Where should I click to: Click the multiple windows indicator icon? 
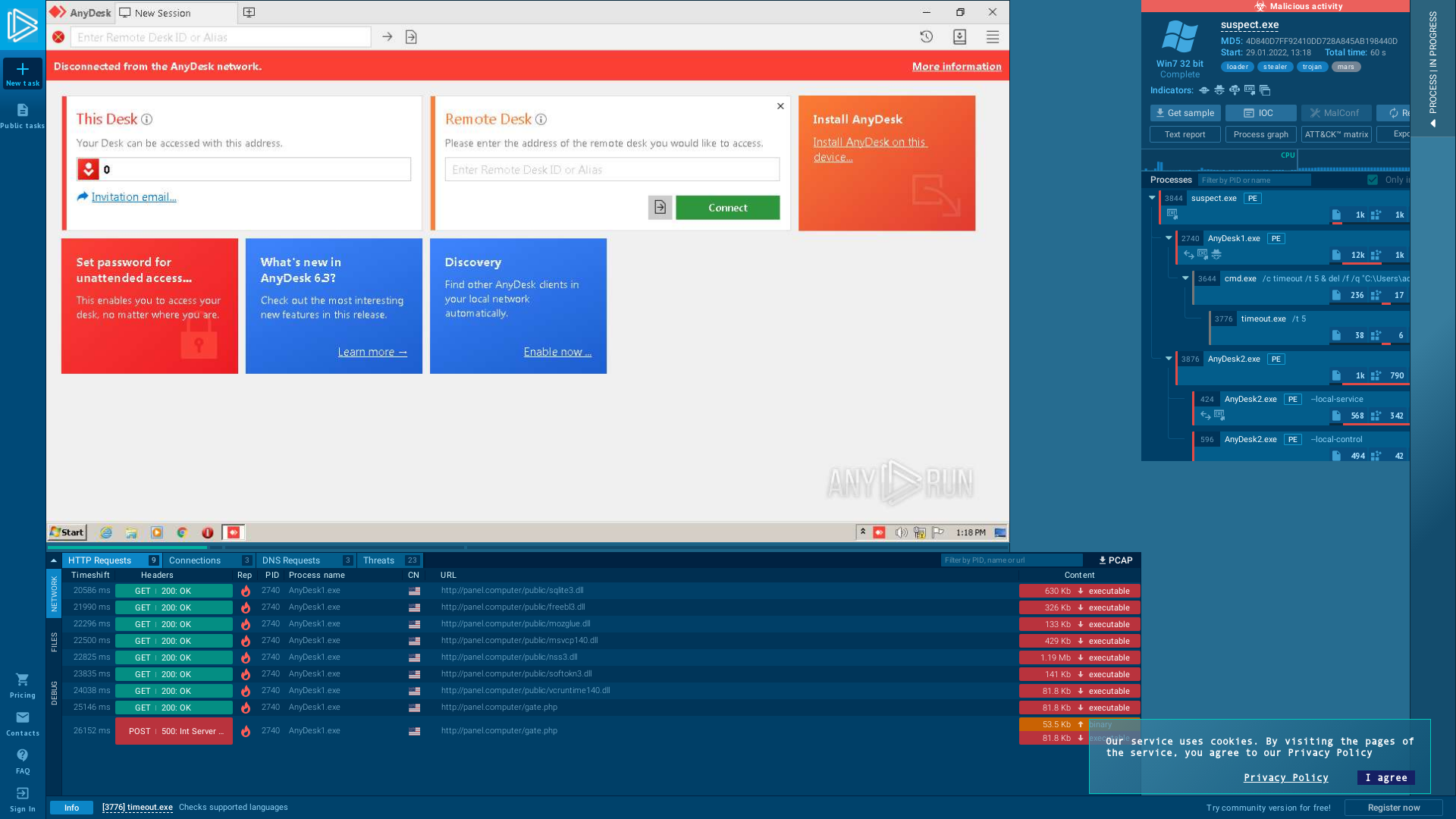point(1265,90)
